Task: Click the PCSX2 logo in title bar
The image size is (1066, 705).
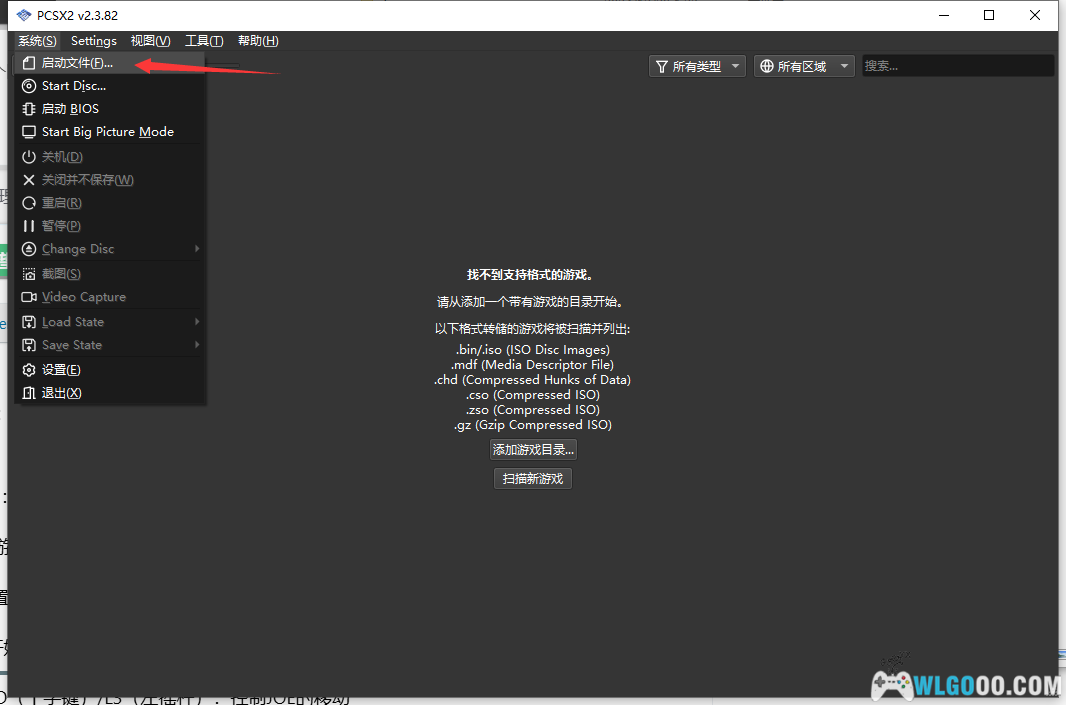Action: 23,15
